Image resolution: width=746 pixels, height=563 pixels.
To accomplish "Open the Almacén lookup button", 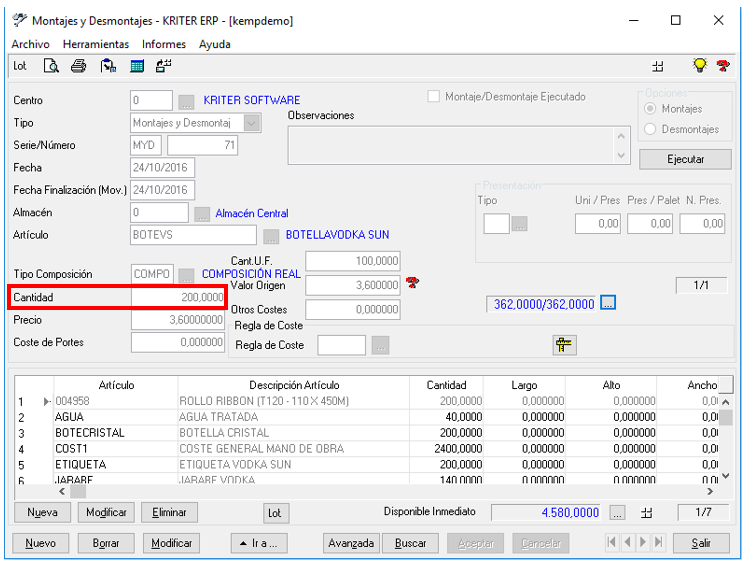I will (x=202, y=214).
